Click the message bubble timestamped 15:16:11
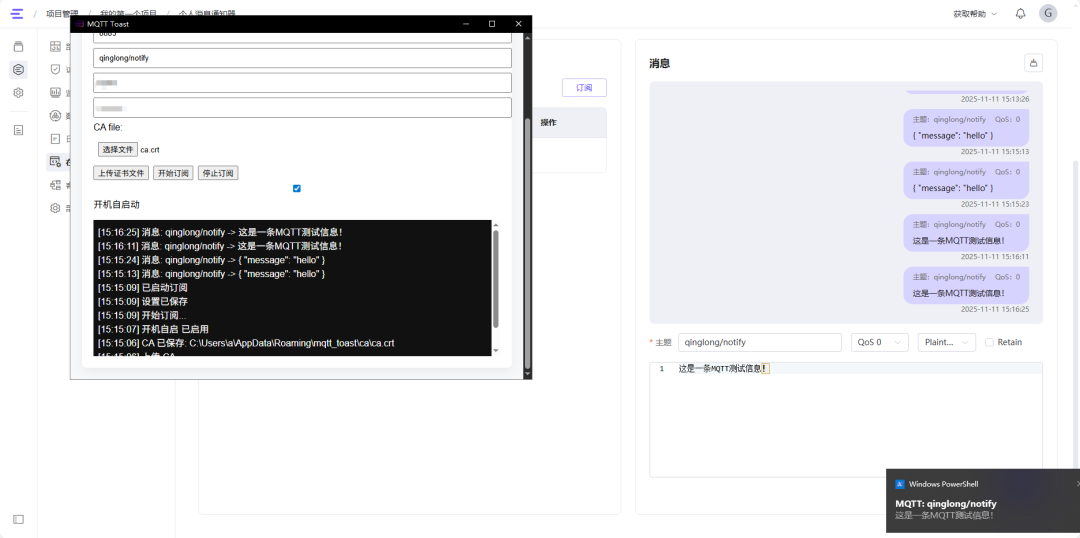This screenshot has width=1080, height=538. [x=966, y=233]
